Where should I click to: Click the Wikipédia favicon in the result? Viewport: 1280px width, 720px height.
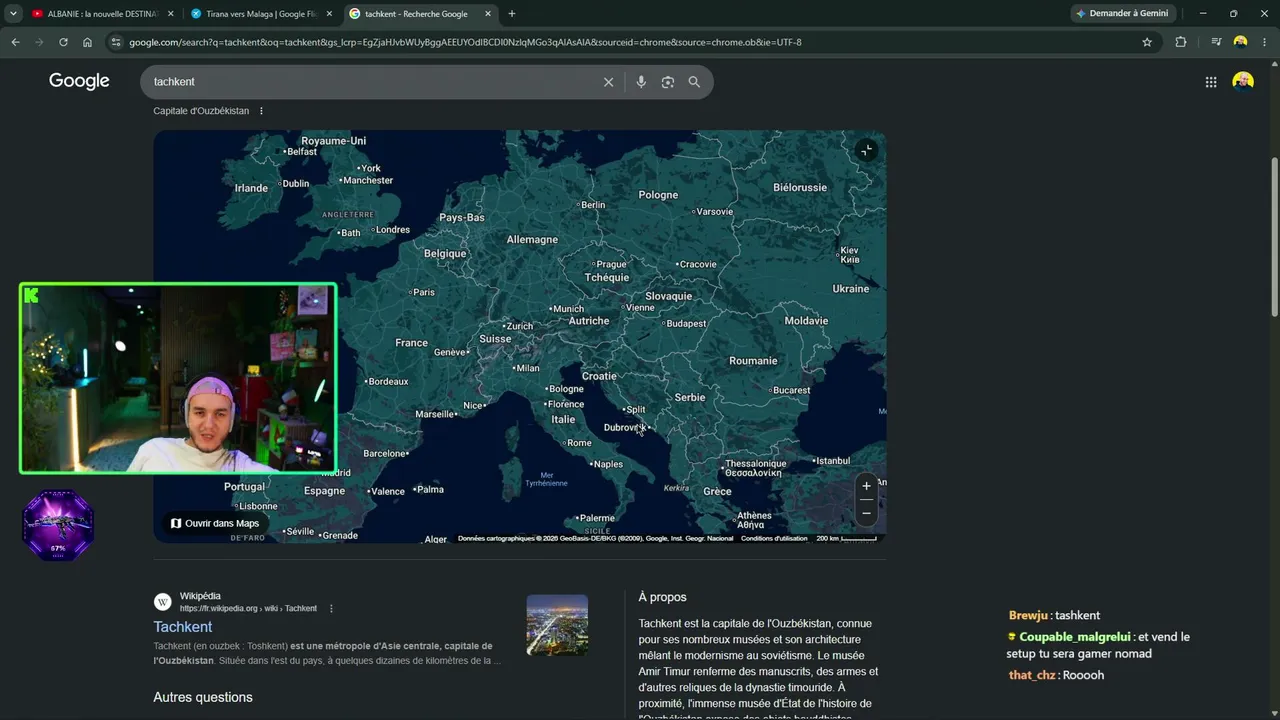[162, 602]
